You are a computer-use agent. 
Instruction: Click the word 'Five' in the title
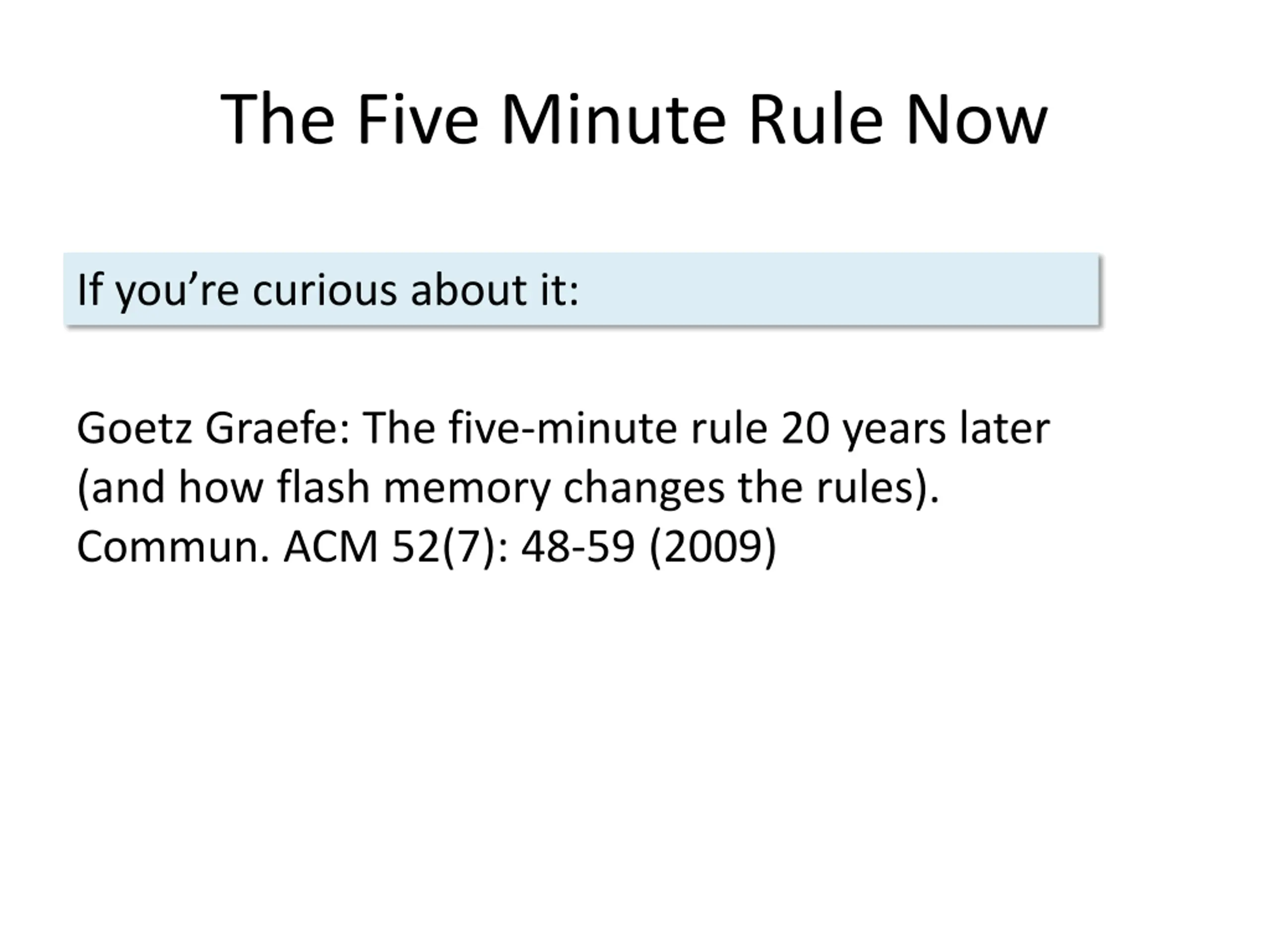pos(418,120)
